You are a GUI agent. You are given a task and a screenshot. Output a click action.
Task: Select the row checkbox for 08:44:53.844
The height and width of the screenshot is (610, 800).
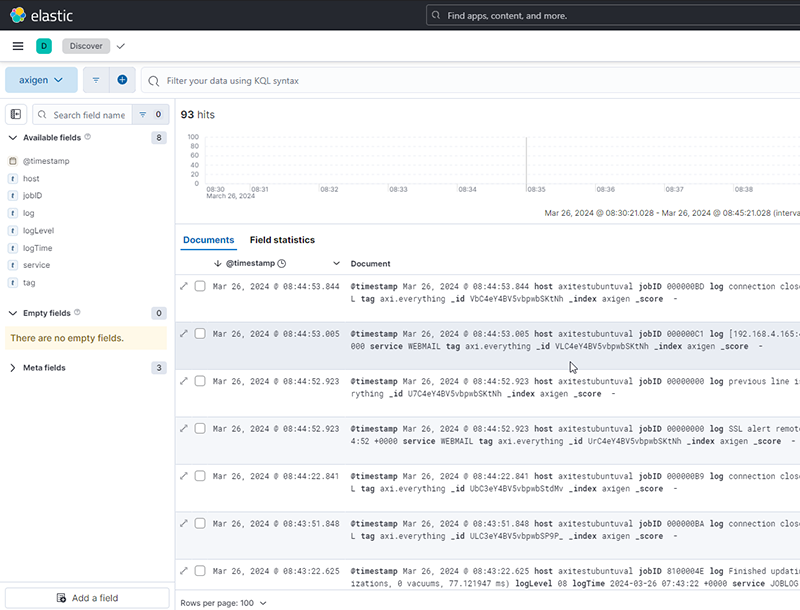pyautogui.click(x=200, y=286)
